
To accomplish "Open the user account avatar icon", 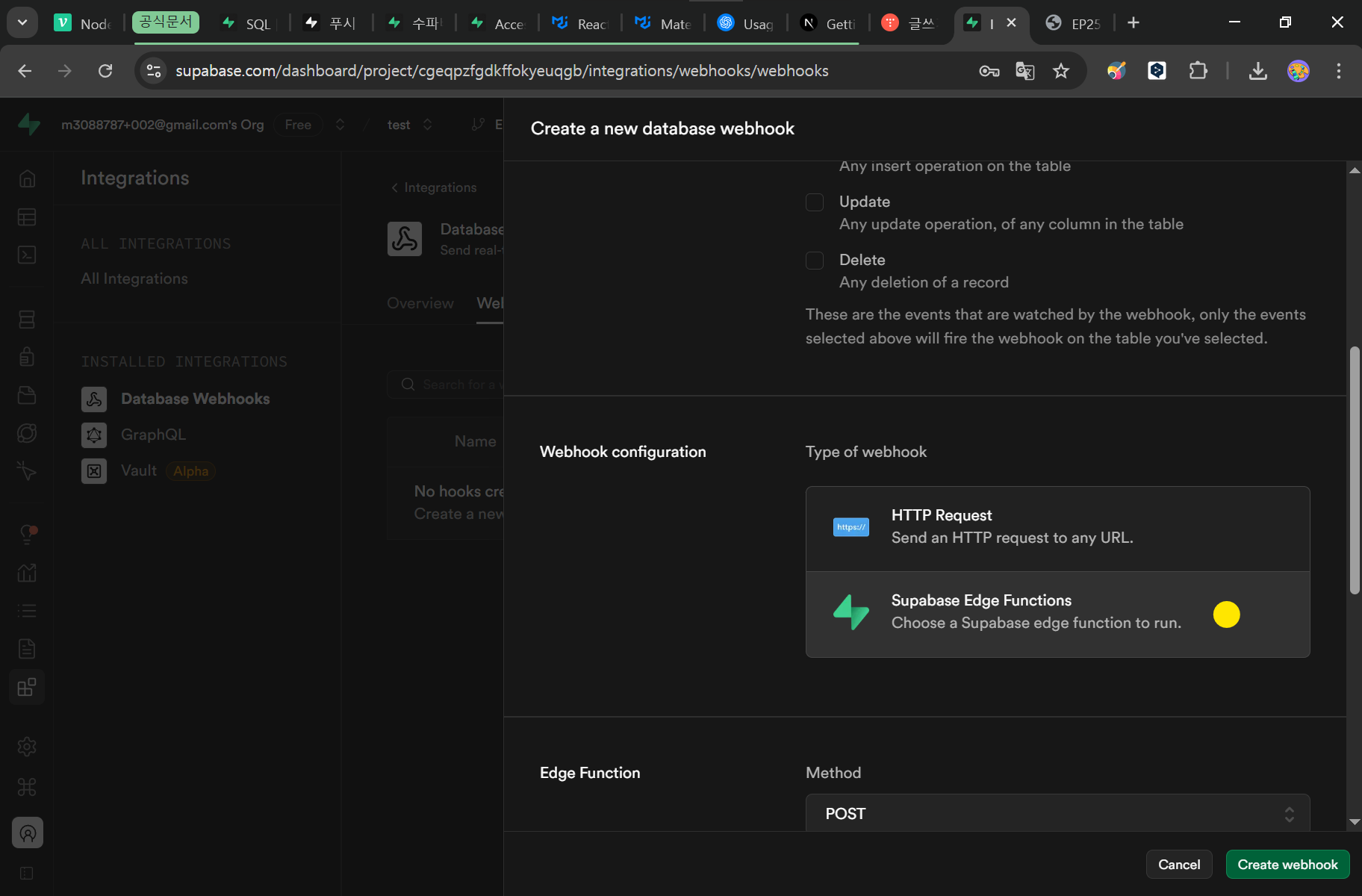I will (28, 833).
